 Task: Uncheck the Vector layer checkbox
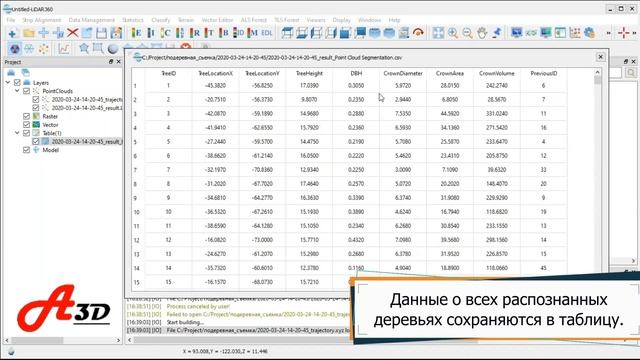[x=27, y=124]
